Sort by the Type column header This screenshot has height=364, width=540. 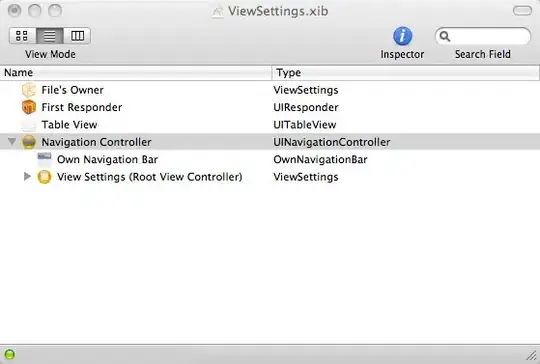click(406, 73)
